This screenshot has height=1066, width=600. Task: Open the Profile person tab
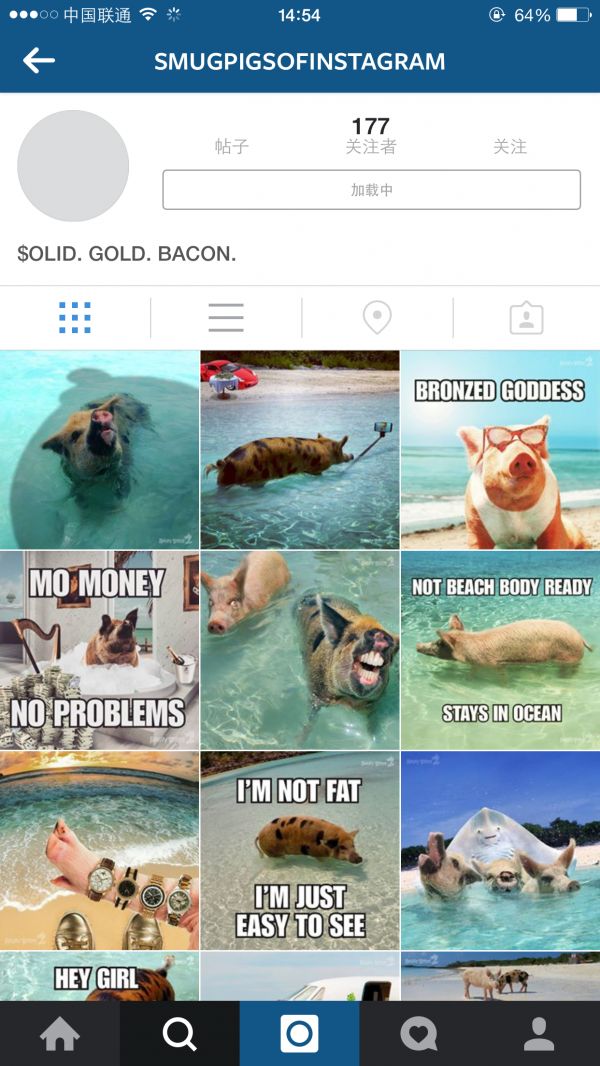point(540,1033)
